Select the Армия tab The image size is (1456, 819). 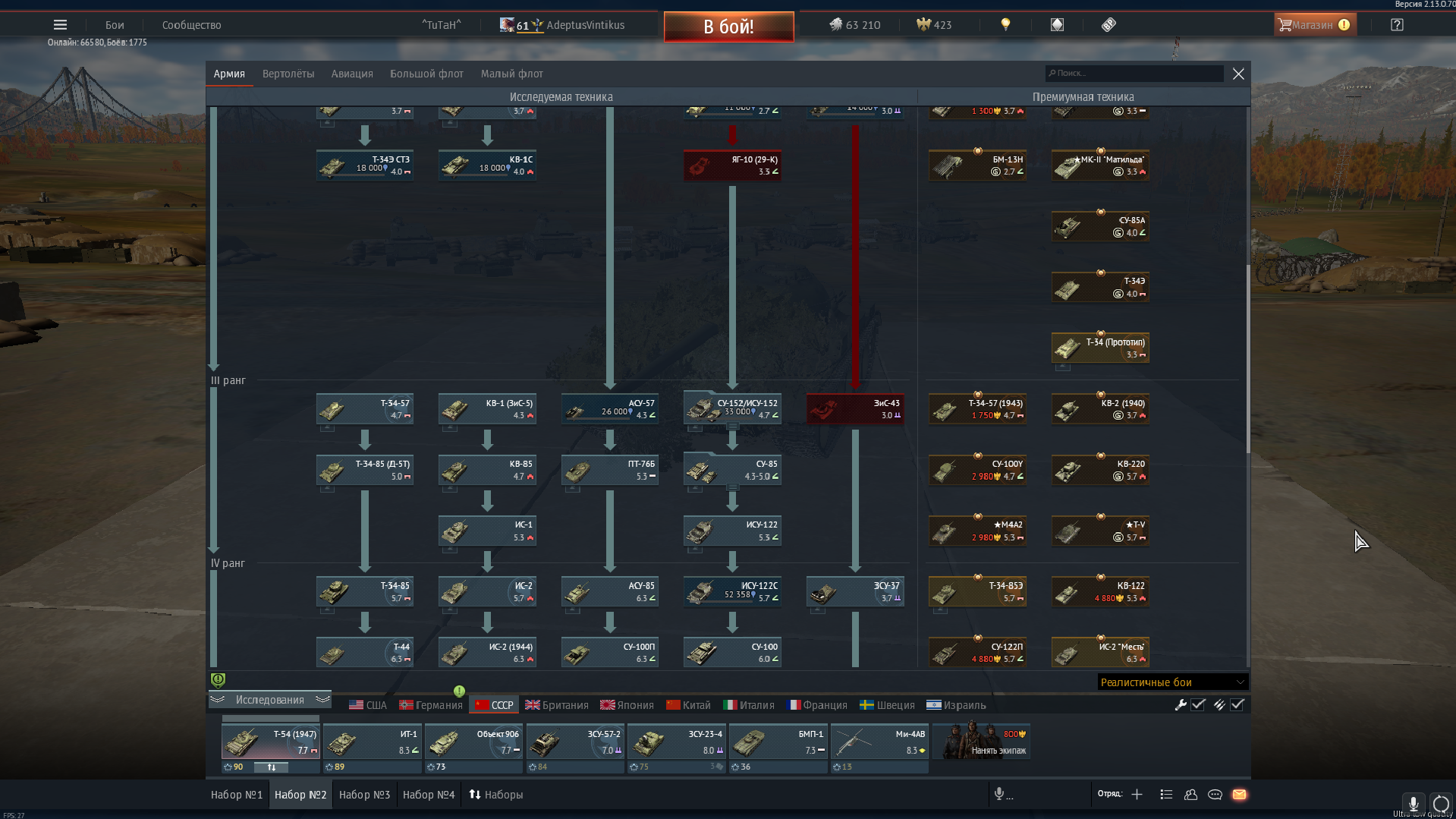(x=229, y=74)
